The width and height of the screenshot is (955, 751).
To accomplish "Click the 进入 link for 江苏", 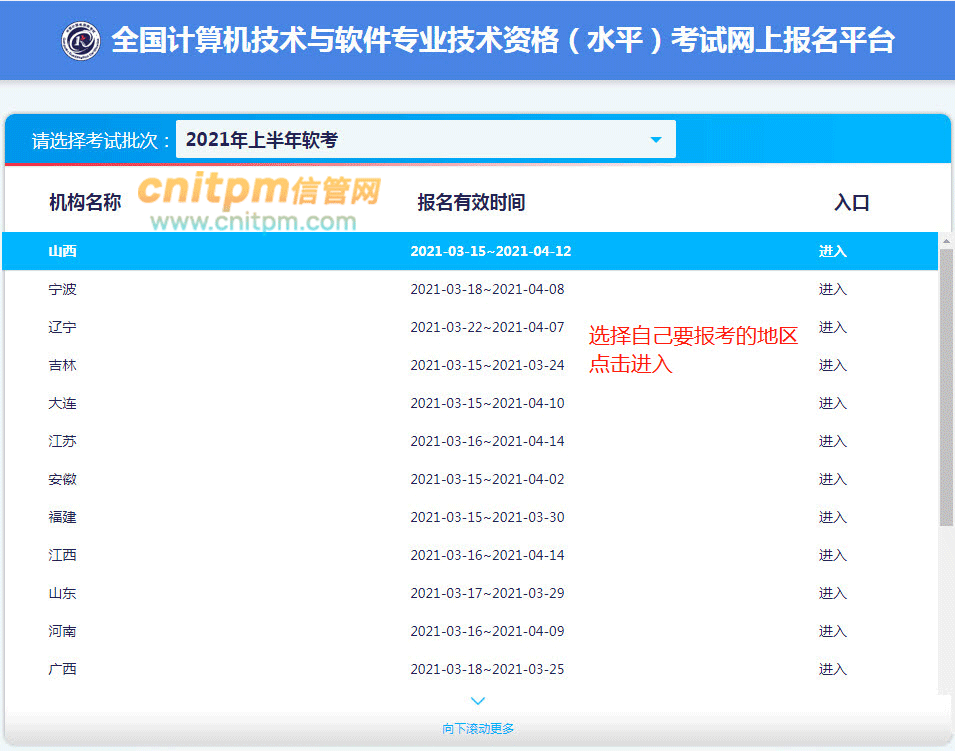I will 833,441.
